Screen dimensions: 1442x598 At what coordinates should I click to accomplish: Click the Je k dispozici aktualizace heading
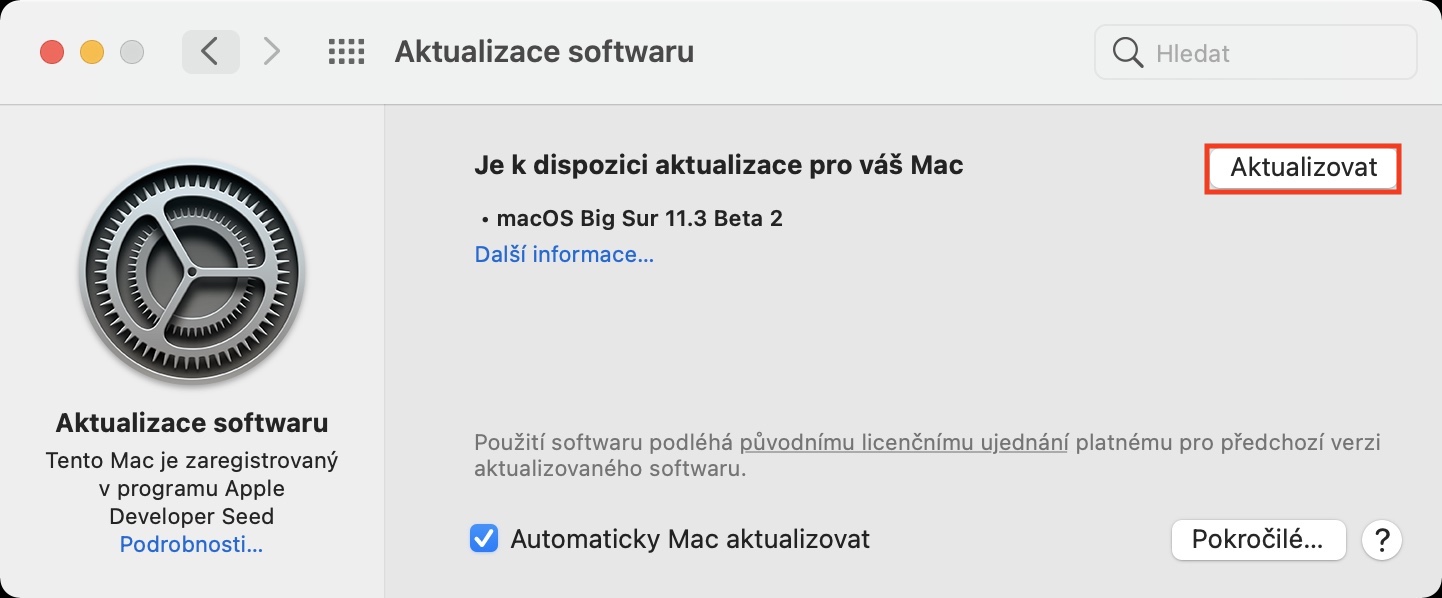point(718,165)
